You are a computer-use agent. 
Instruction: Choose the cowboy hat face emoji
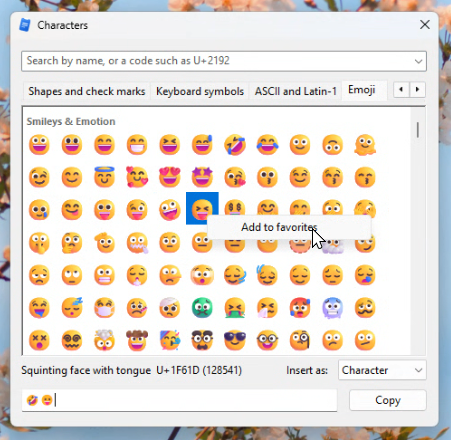click(137, 340)
